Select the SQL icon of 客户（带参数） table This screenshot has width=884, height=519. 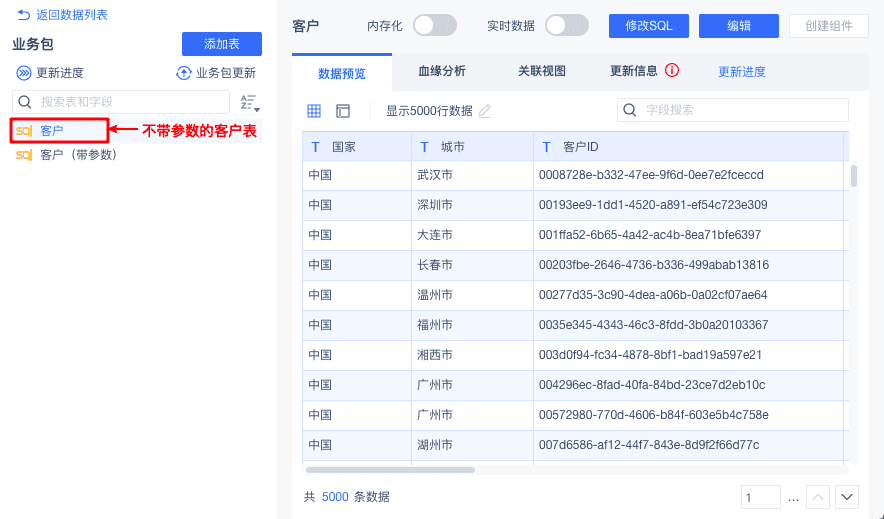[x=24, y=155]
